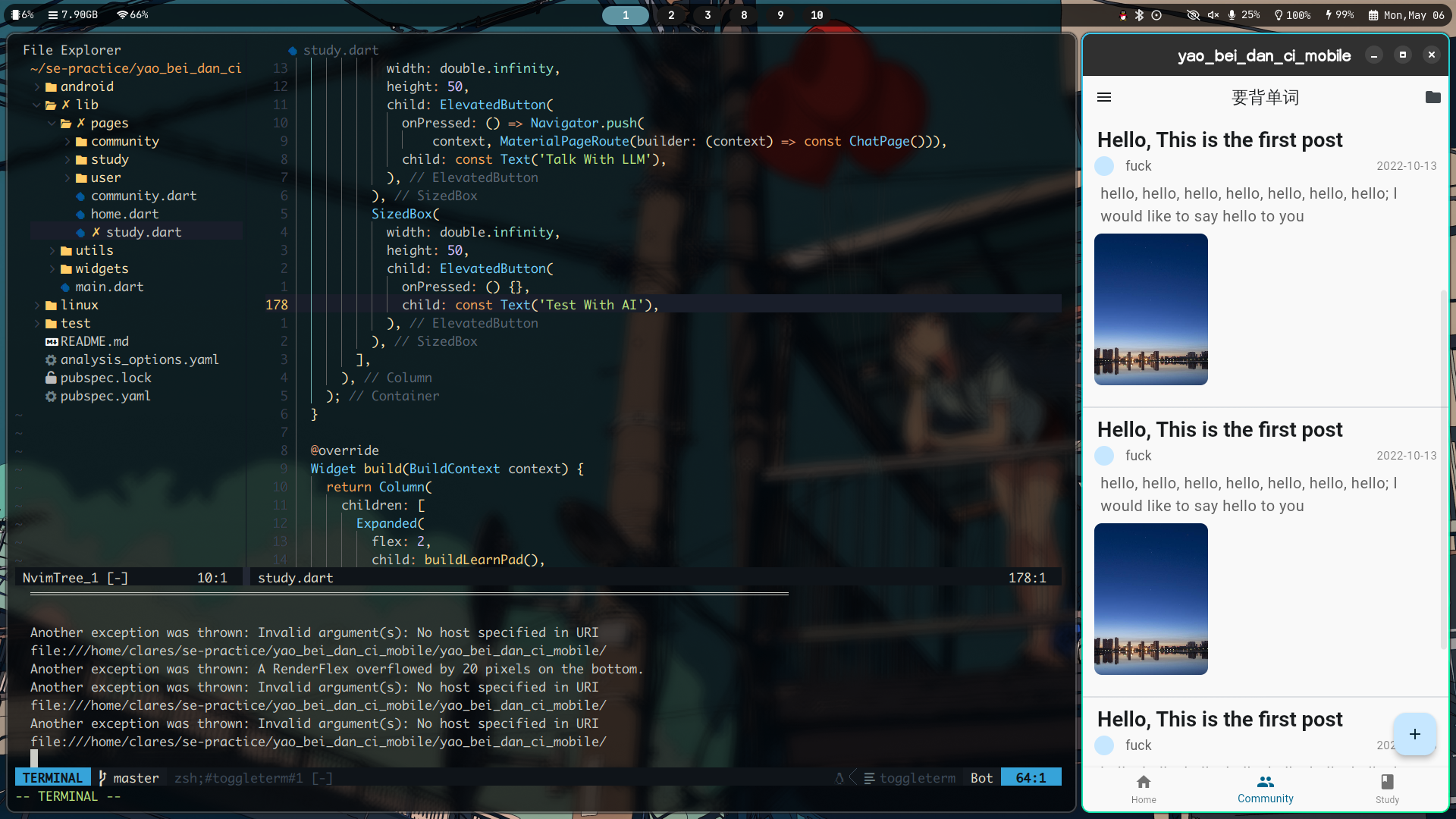Click the battery 6% indicator
The width and height of the screenshot is (1456, 819).
[x=23, y=14]
